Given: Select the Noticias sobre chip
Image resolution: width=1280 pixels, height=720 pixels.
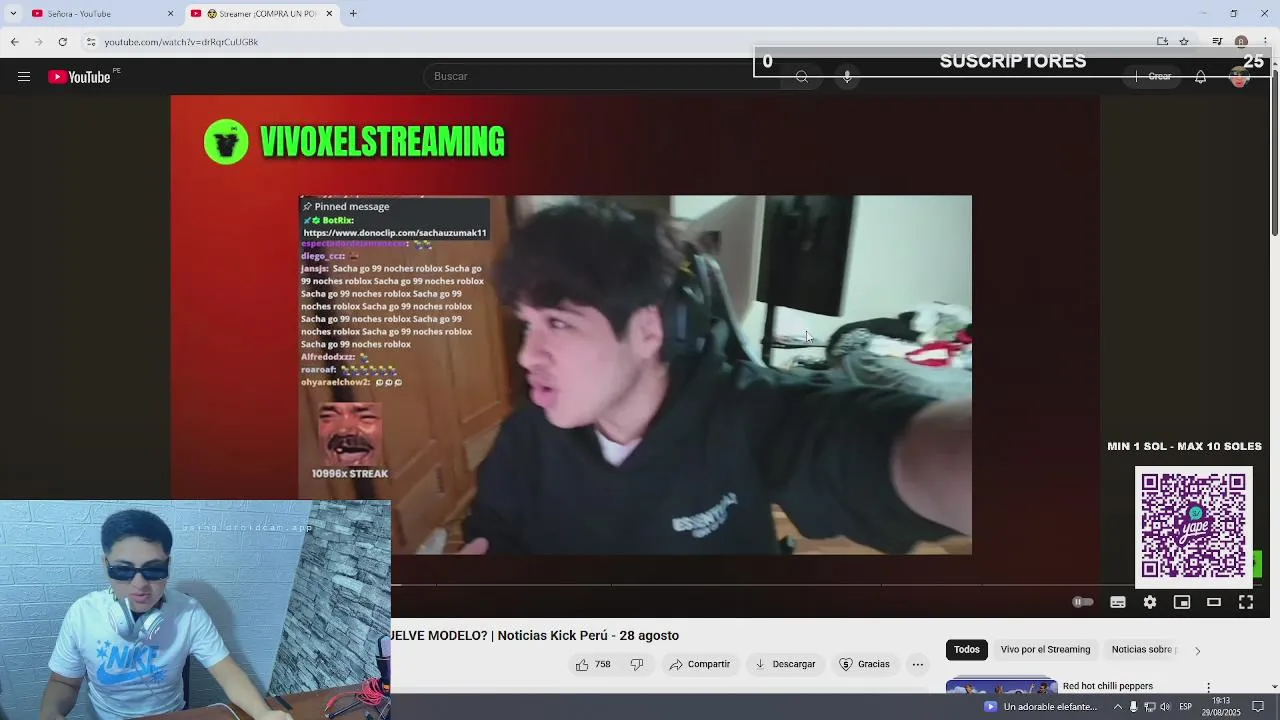Looking at the screenshot, I should pos(1142,649).
